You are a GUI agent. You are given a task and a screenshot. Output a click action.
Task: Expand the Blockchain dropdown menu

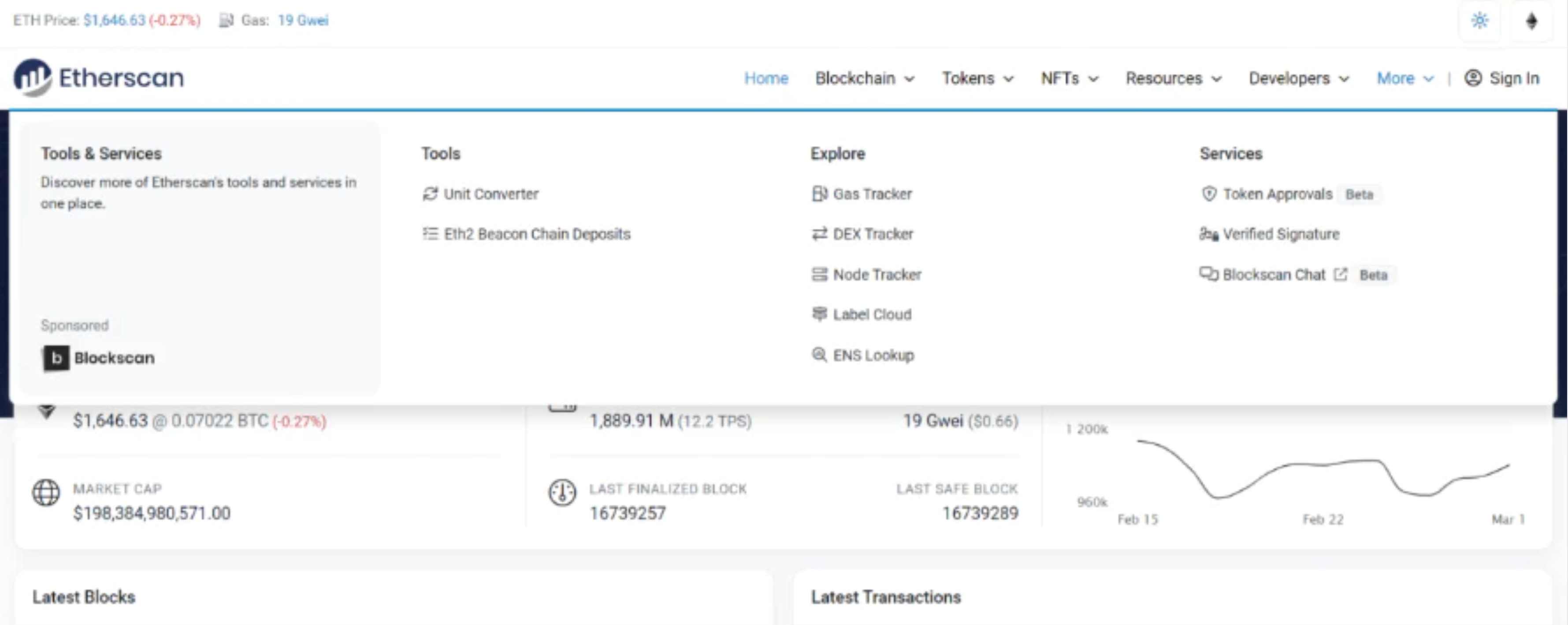click(864, 78)
